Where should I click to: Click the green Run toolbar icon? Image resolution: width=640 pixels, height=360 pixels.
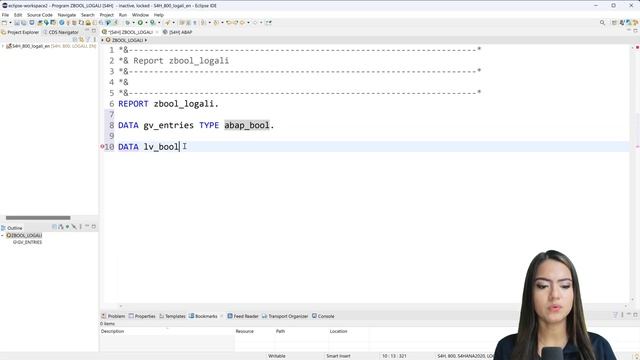[140, 23]
